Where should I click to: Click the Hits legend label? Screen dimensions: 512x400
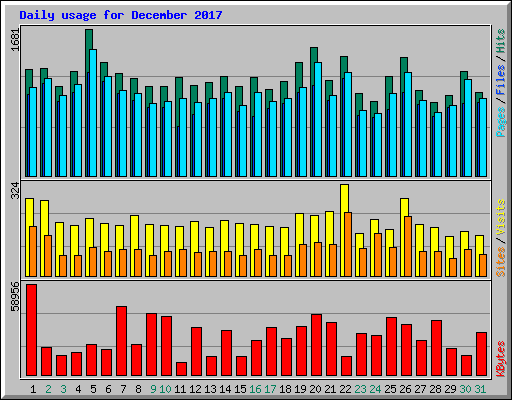pos(501,41)
